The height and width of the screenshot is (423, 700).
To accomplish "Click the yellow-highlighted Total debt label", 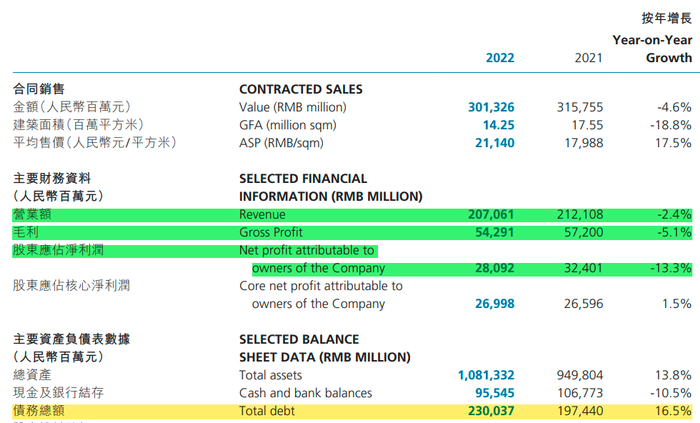I will (270, 411).
